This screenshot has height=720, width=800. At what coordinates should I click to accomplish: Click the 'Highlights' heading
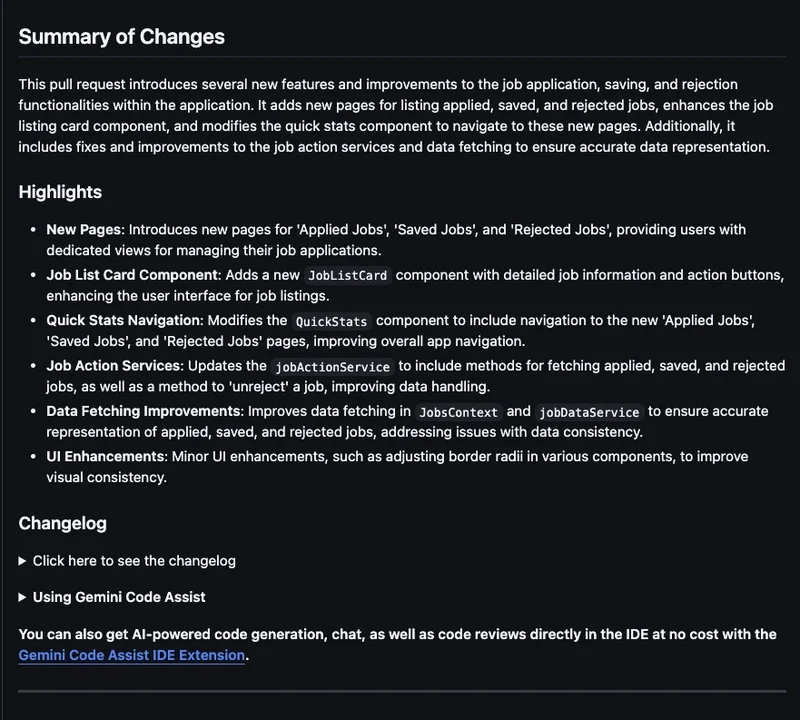(60, 192)
